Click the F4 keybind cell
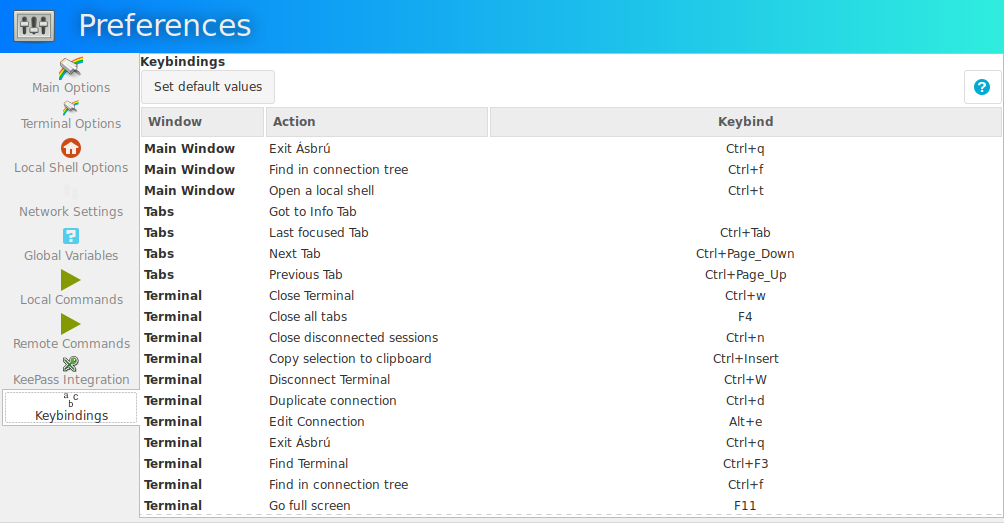This screenshot has width=1004, height=523. 745,317
